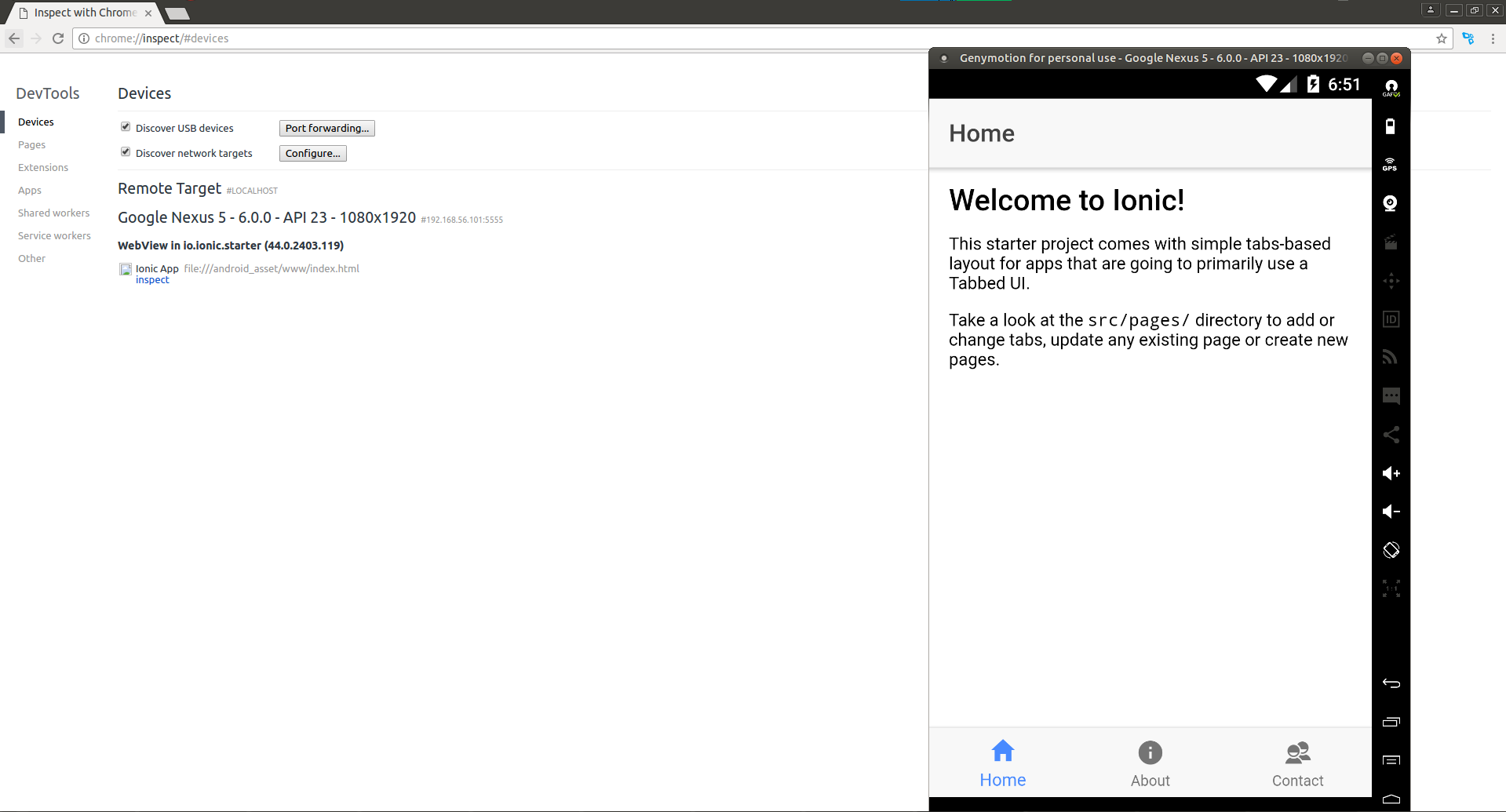This screenshot has height=812, width=1506.
Task: Open Service workers in DevTools sidebar
Action: [x=54, y=235]
